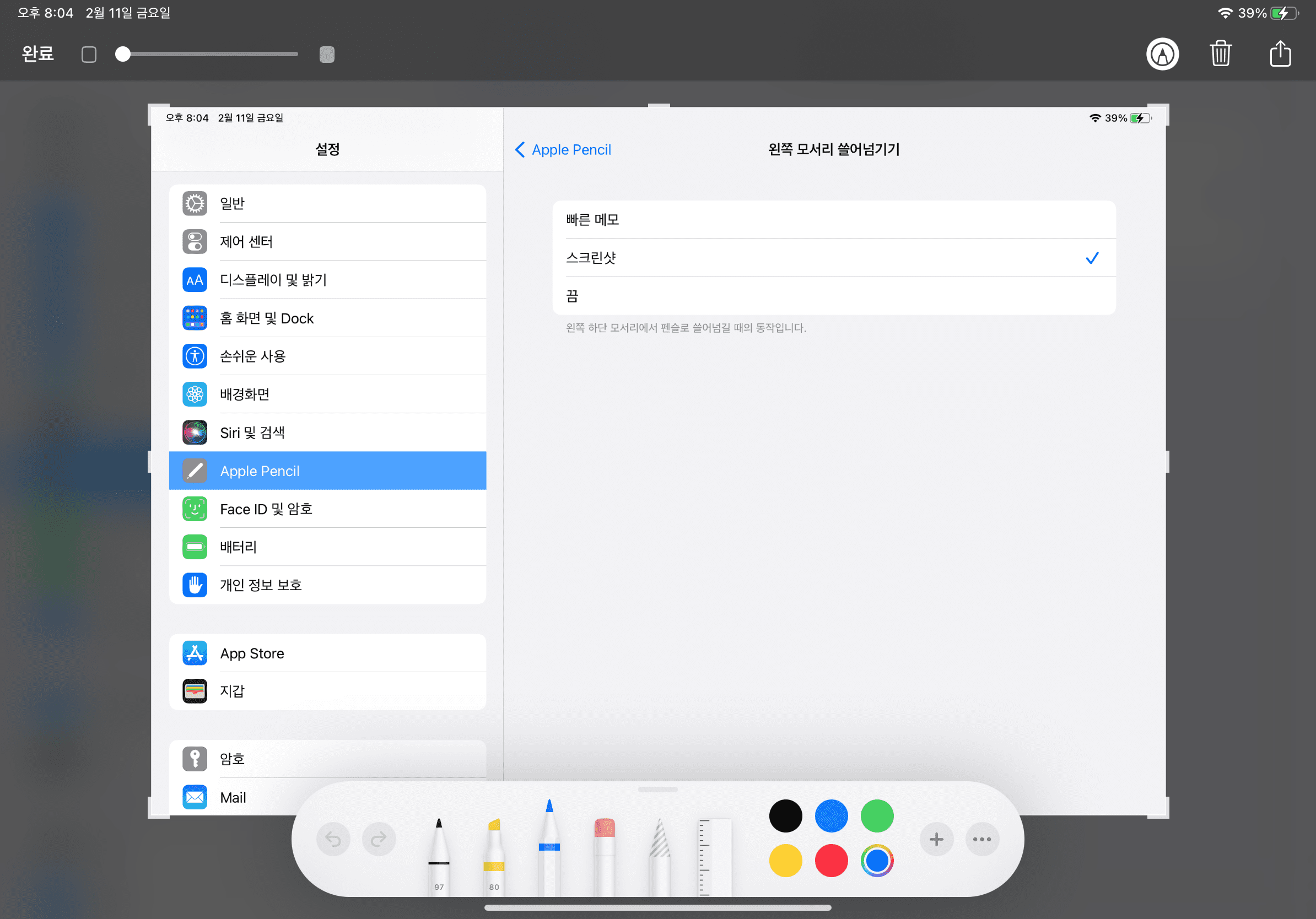The height and width of the screenshot is (919, 1316).
Task: Pick the red color swatch
Action: (830, 861)
